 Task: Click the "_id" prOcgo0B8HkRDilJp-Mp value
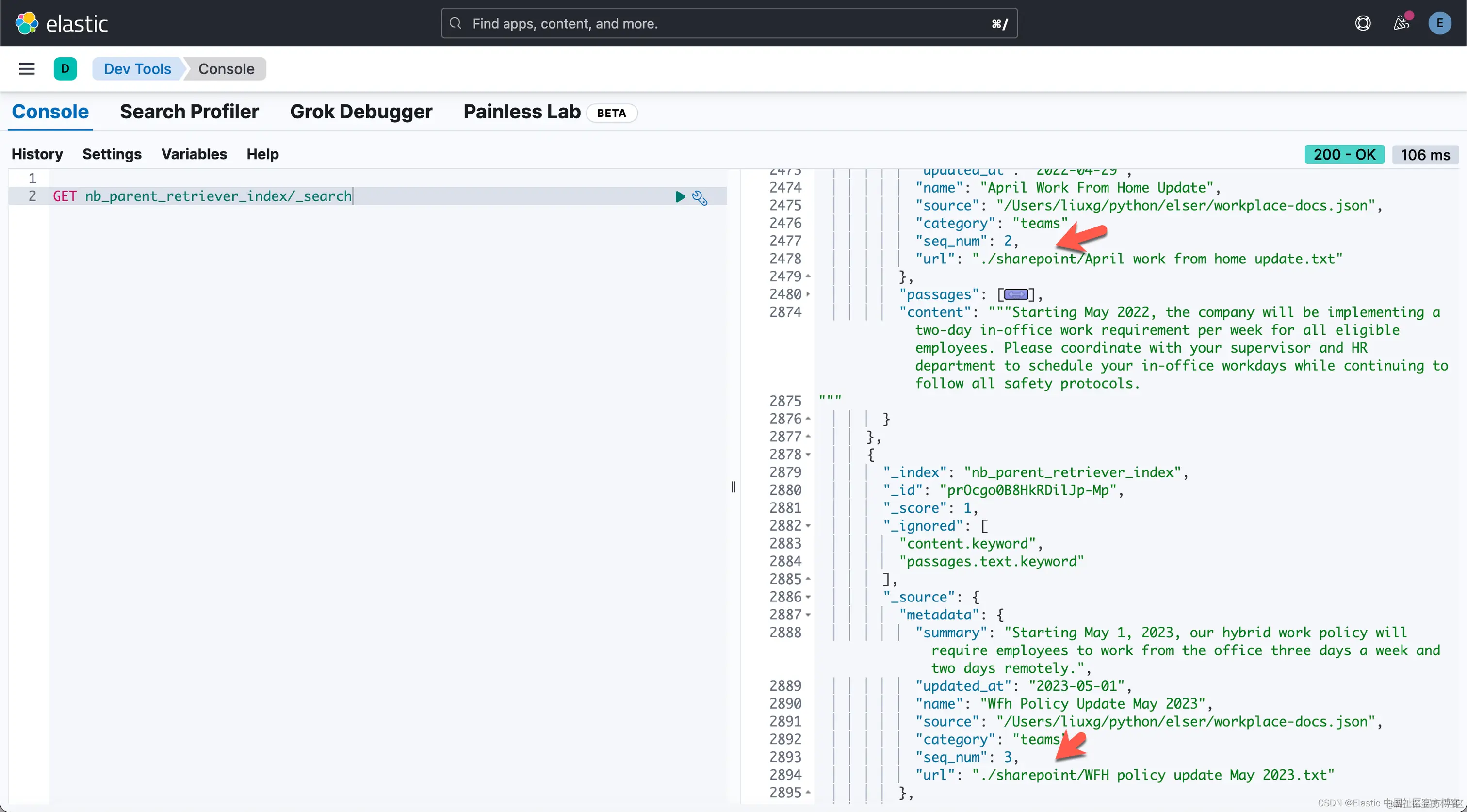pos(1028,490)
